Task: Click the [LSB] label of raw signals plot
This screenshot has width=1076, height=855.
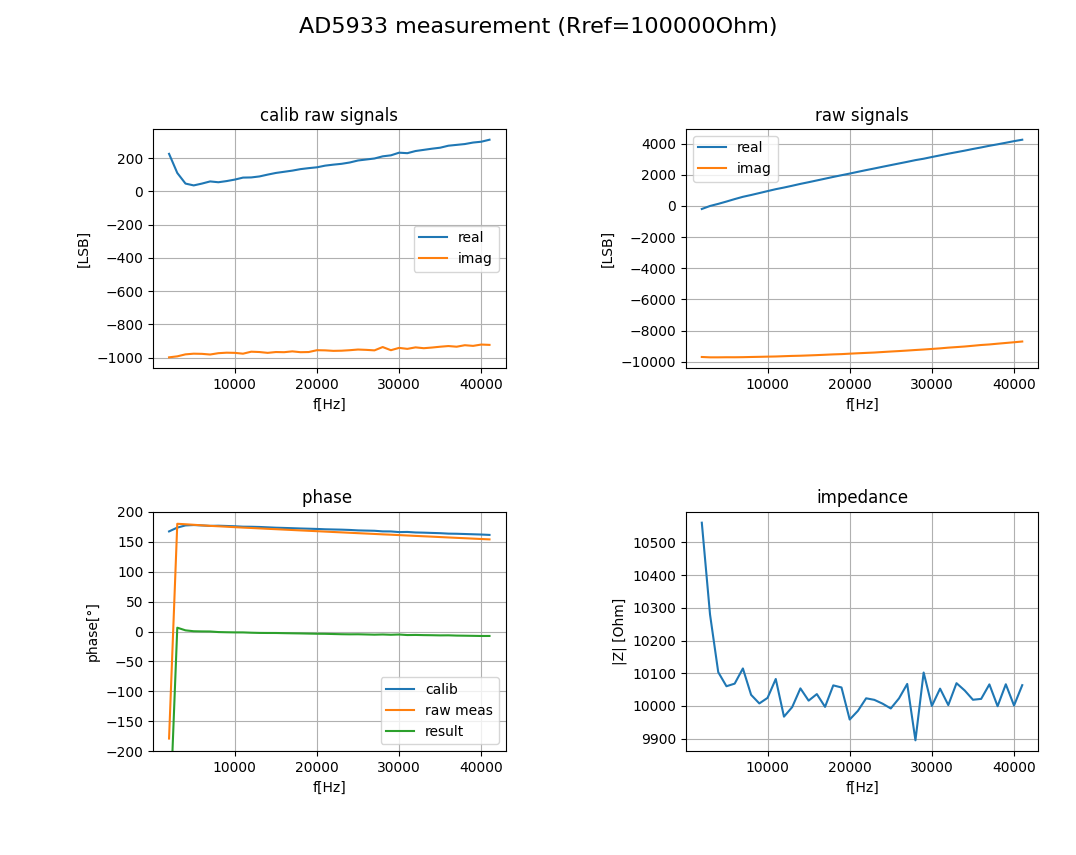Action: point(607,250)
